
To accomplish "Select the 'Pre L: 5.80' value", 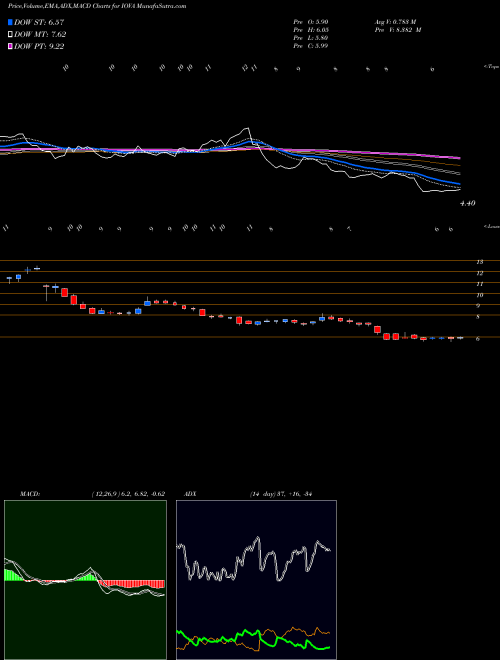I will [311, 38].
